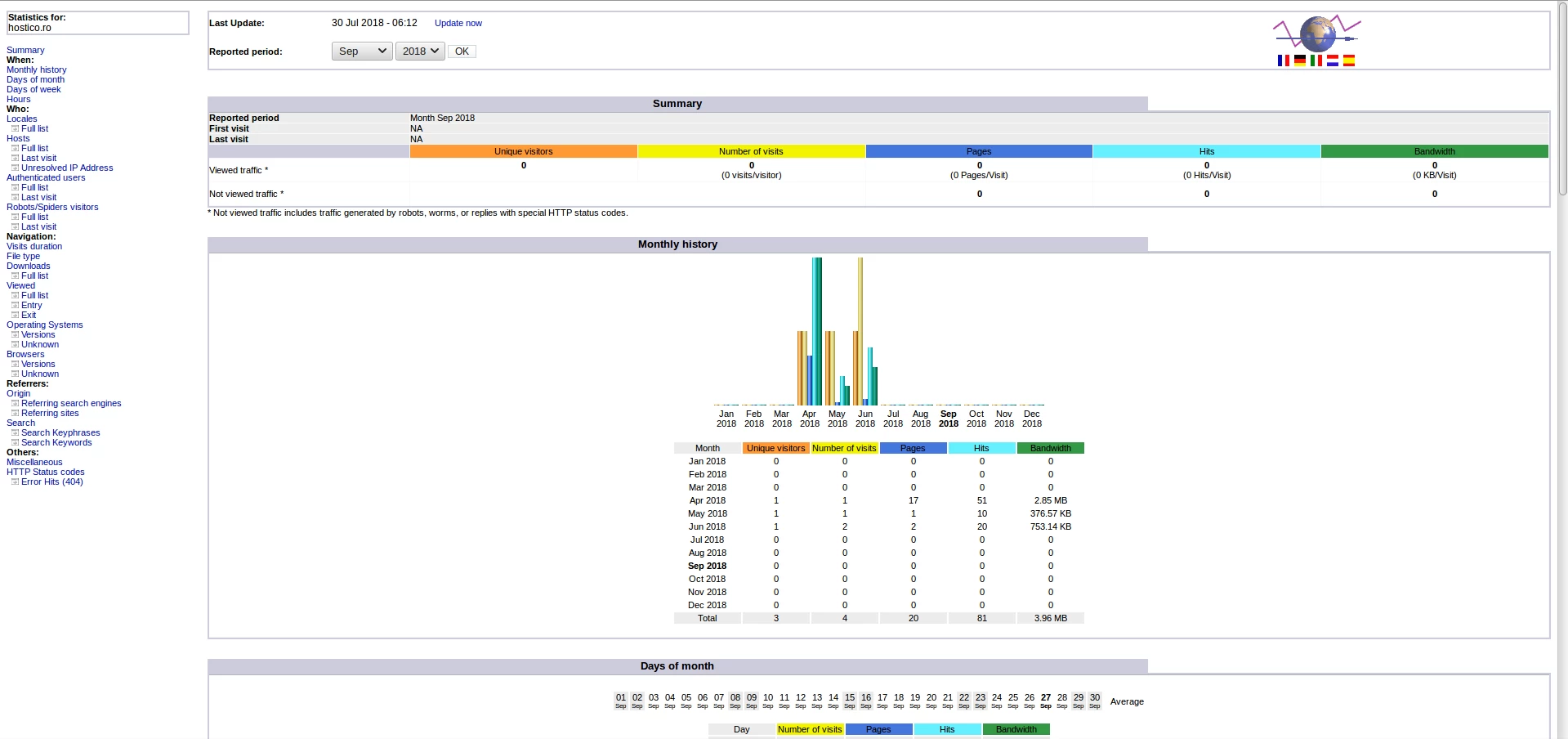Switch language using the Spanish flag icon
1568x739 pixels.
(1348, 60)
